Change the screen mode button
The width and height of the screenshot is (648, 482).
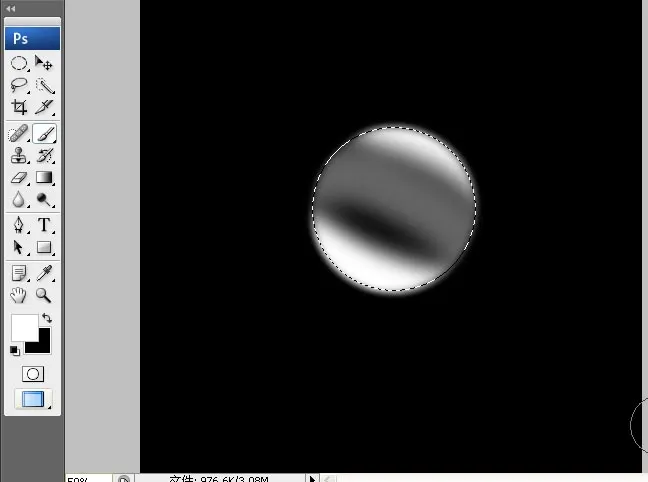(33, 399)
